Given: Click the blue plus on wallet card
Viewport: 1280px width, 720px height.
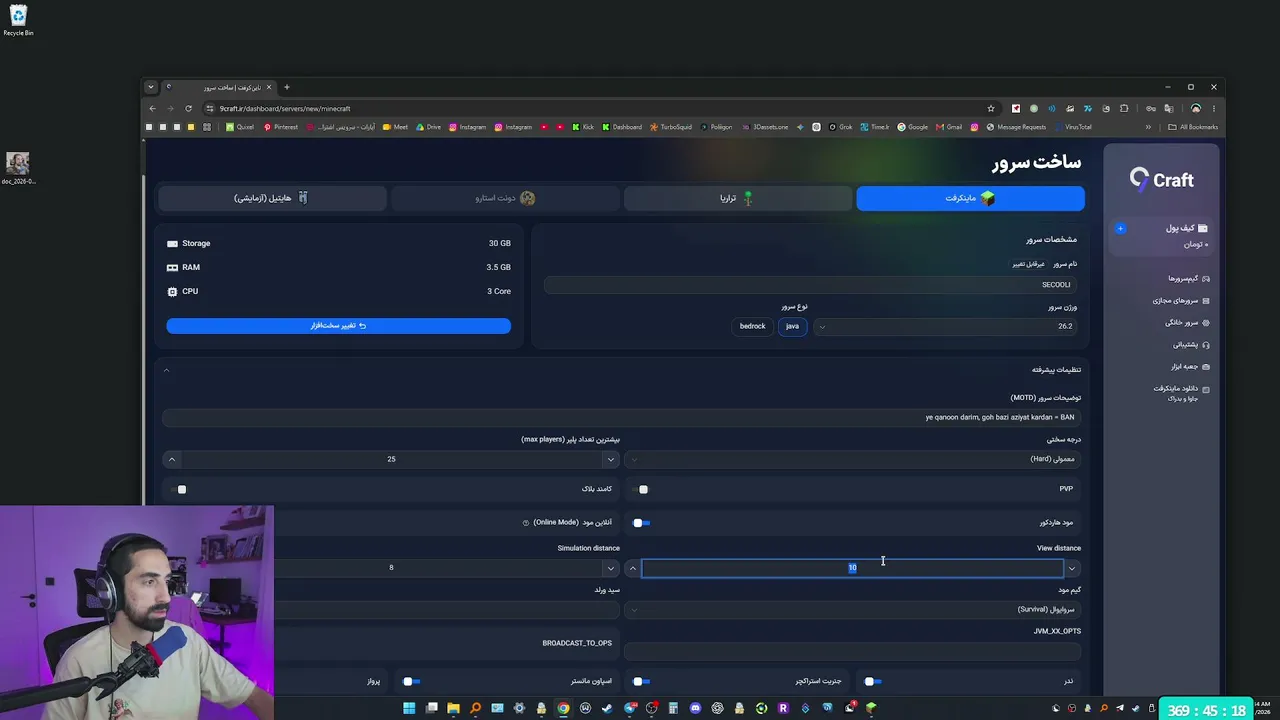Looking at the screenshot, I should click(1120, 229).
